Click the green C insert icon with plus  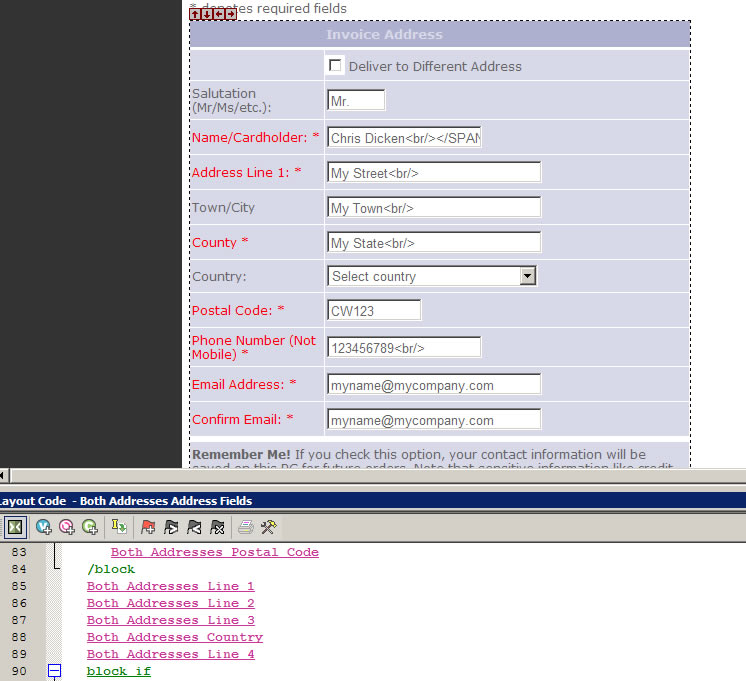(90, 526)
